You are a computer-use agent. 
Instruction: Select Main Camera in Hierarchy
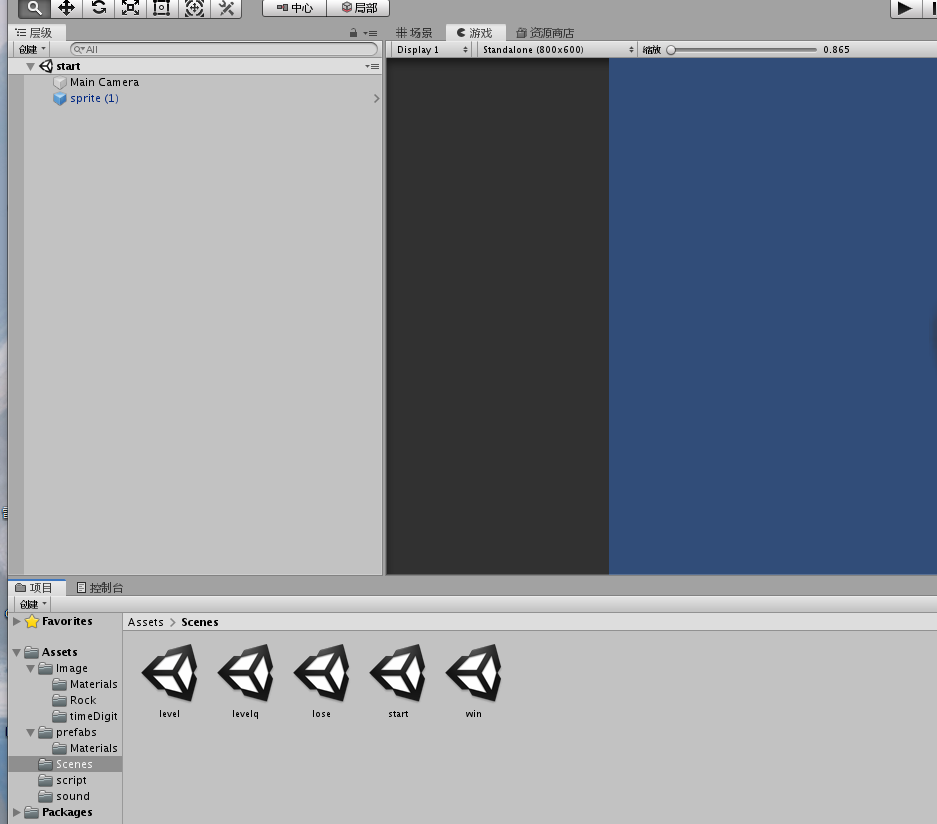(x=105, y=82)
